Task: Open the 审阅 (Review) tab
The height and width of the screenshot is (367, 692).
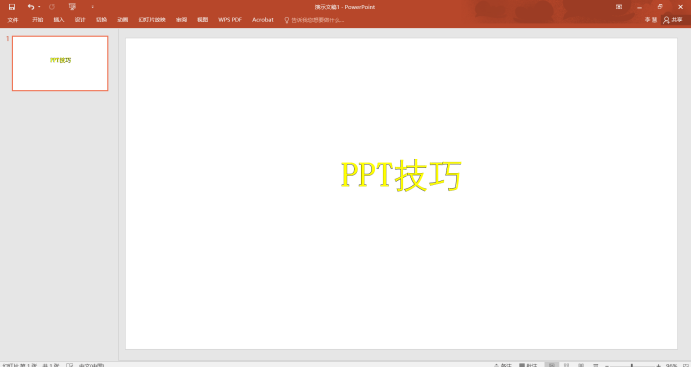Action: click(x=181, y=20)
